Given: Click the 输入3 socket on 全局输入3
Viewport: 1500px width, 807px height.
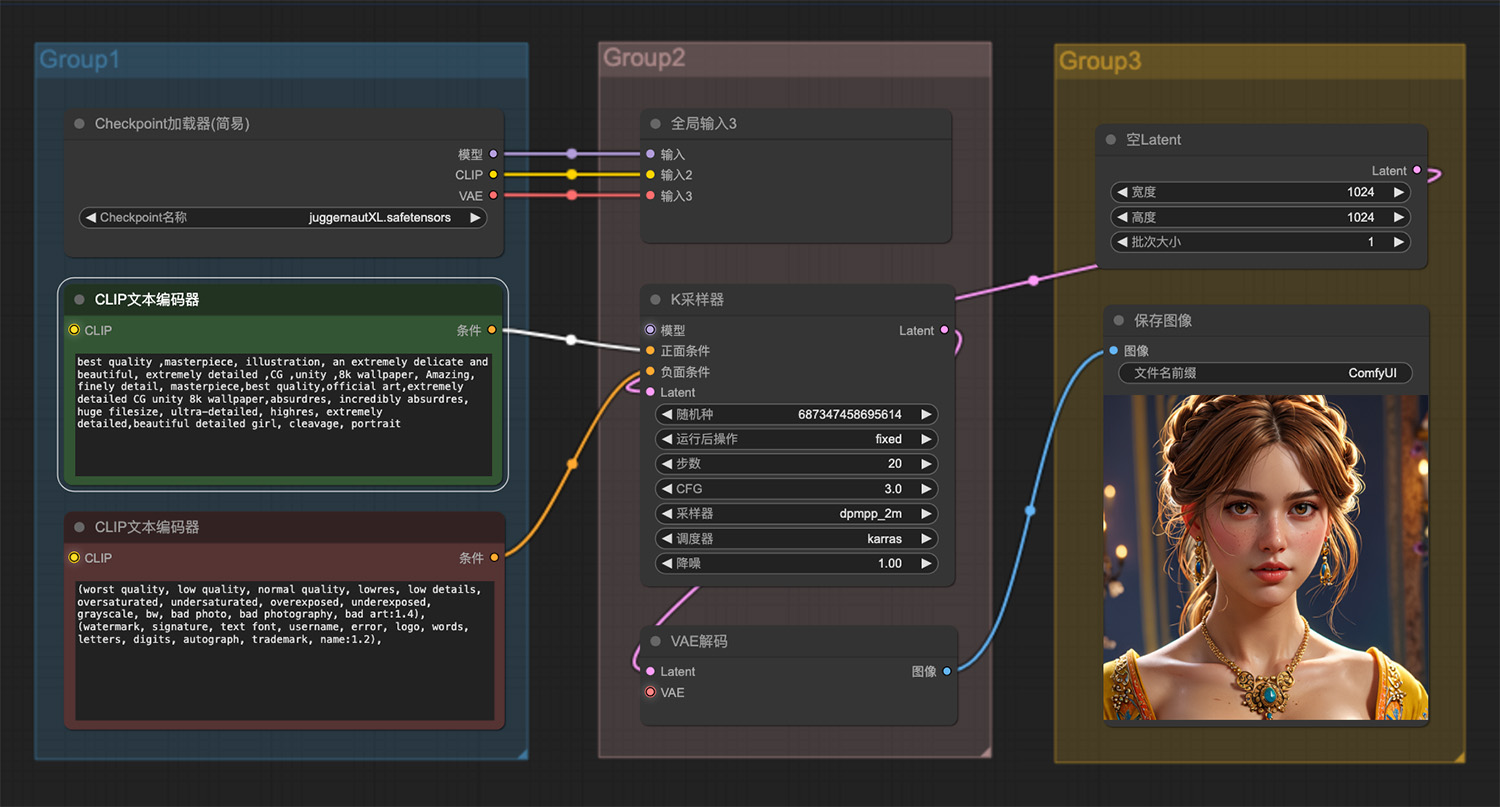Looking at the screenshot, I should point(651,196).
